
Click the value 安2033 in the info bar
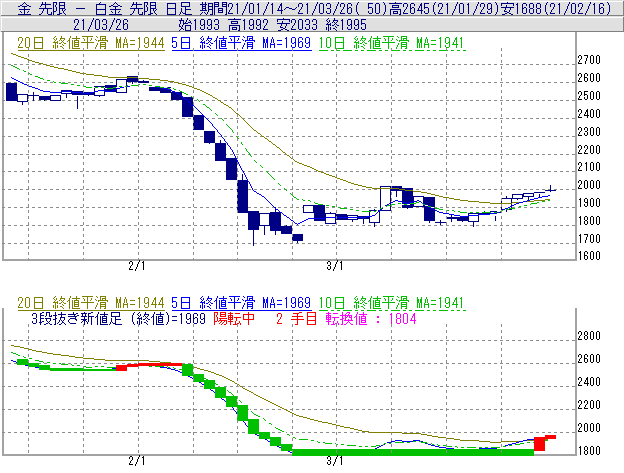click(297, 25)
